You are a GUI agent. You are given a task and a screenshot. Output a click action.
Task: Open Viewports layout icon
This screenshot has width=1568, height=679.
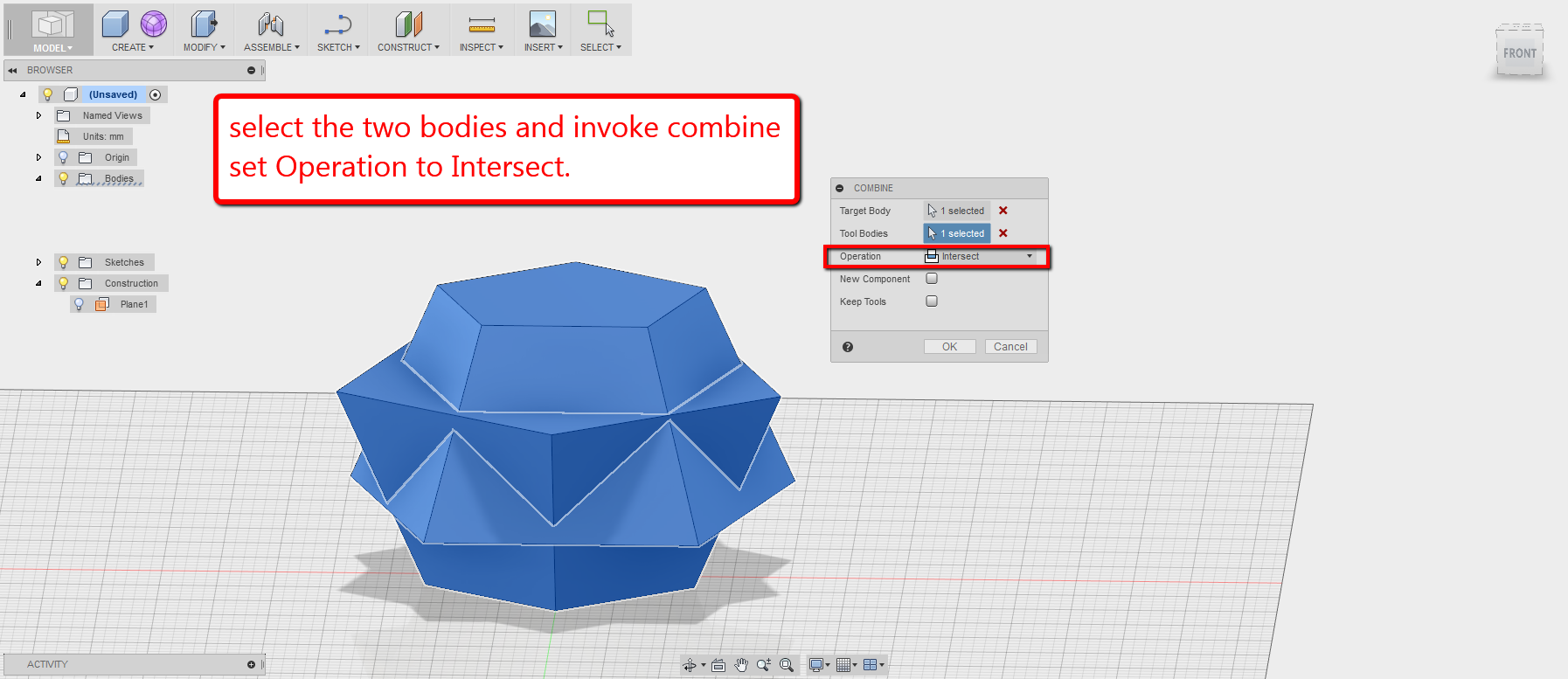(x=870, y=665)
